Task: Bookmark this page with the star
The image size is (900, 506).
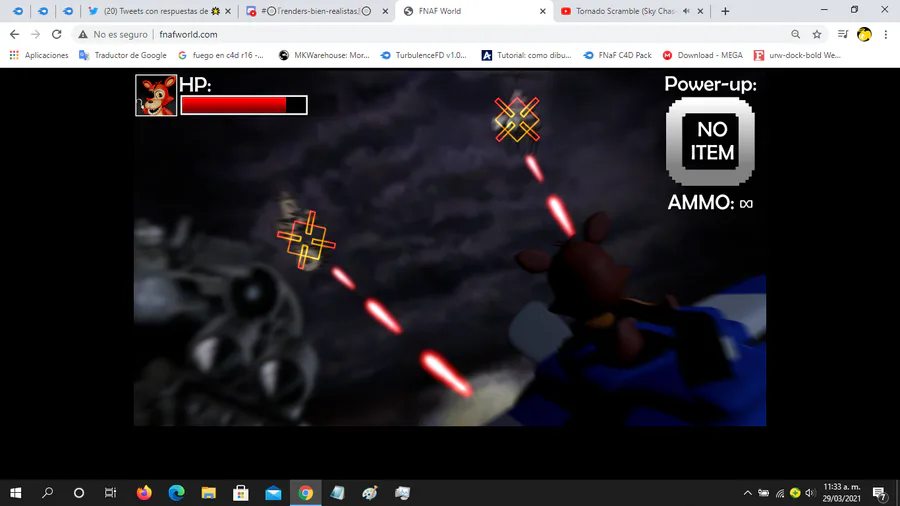Action: (x=817, y=34)
